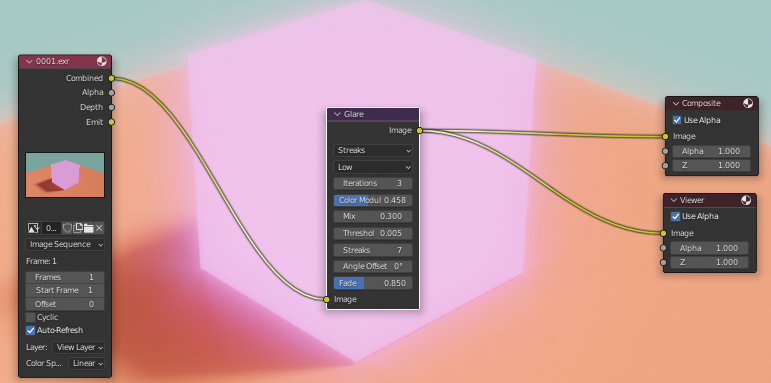Image resolution: width=771 pixels, height=383 pixels.
Task: Click the Combined output socket
Action: point(112,78)
